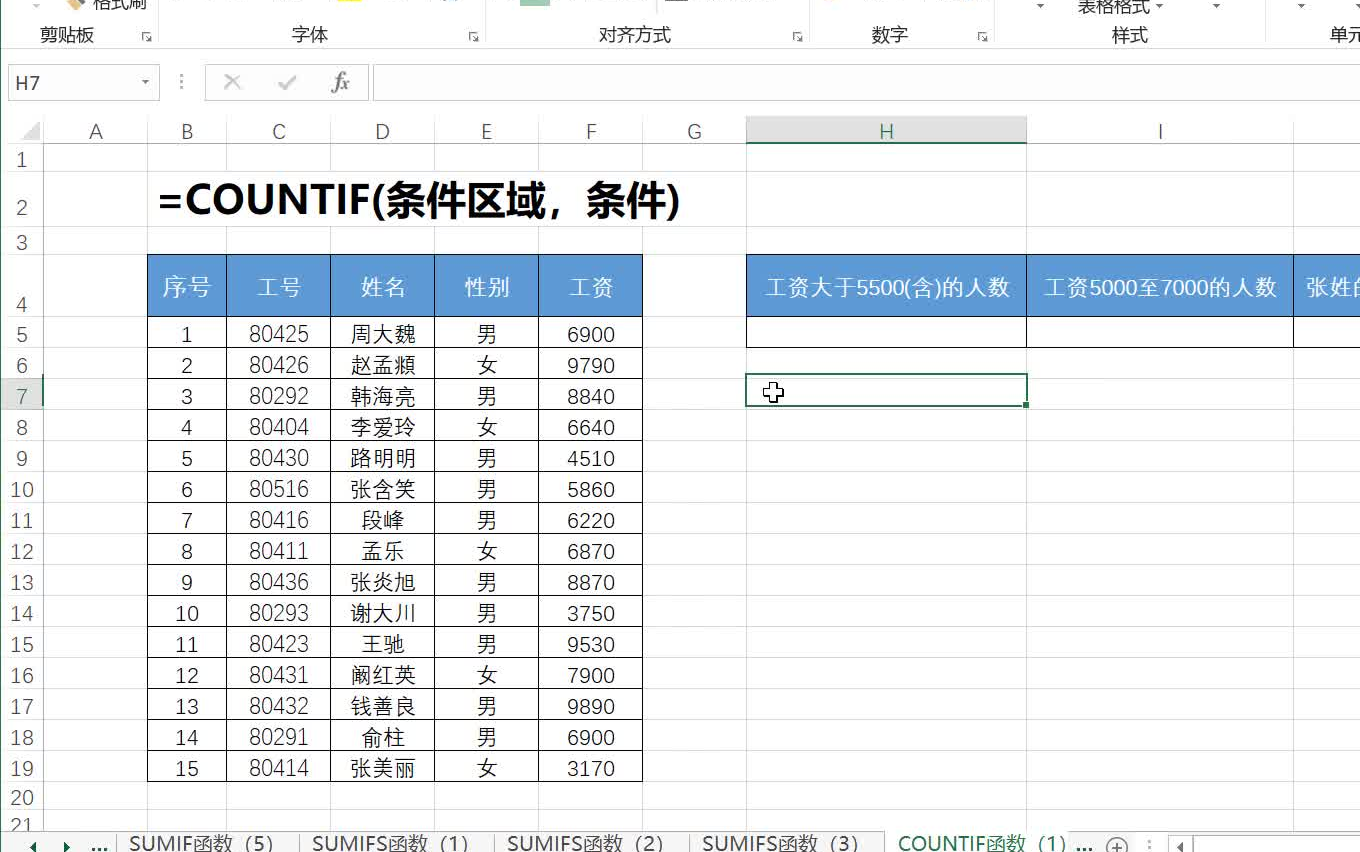Viewport: 1360px width, 852px height.
Task: Select name cell 王驰
Action: click(383, 644)
